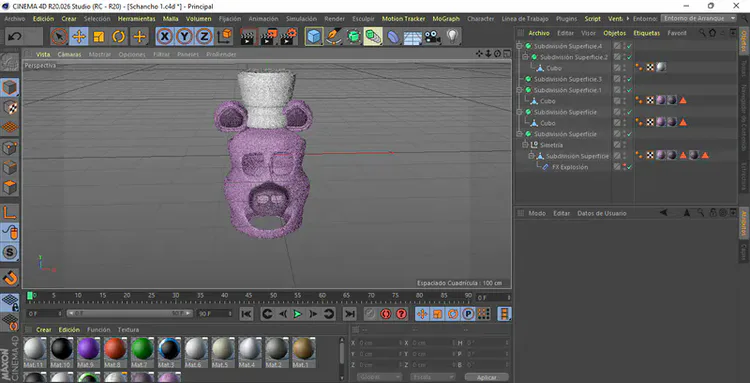
Task: Play the animation forward
Action: 298,314
